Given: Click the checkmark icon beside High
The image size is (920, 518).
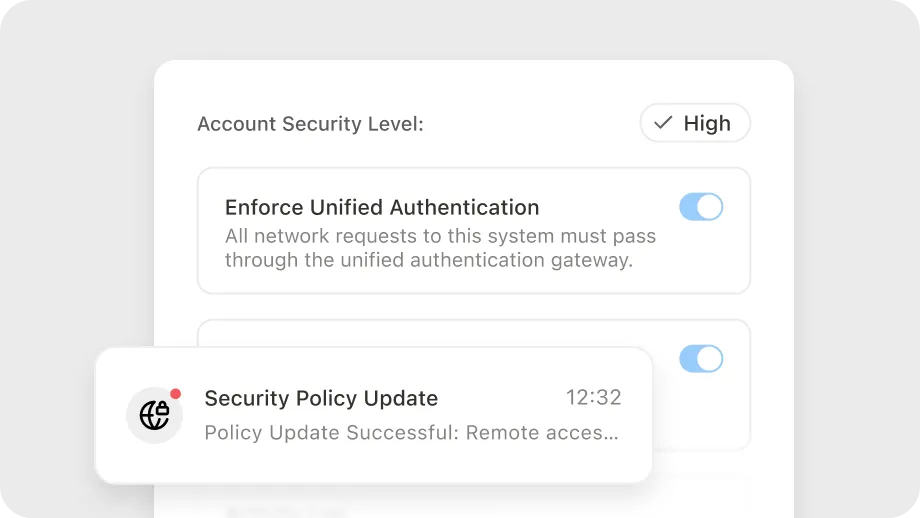Looking at the screenshot, I should tap(663, 123).
